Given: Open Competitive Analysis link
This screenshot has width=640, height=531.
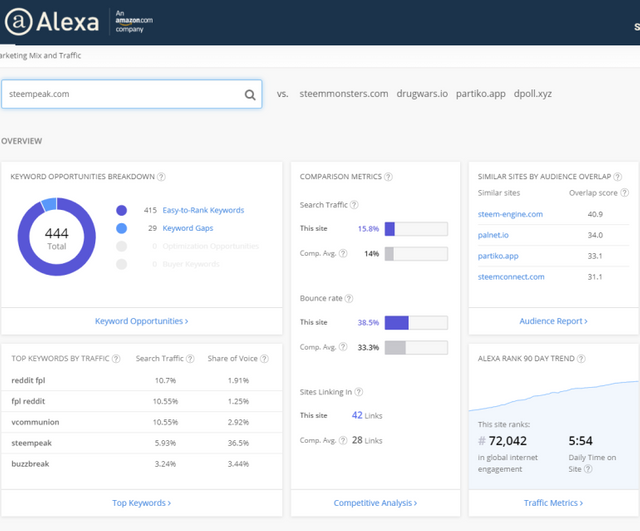Looking at the screenshot, I should (x=375, y=503).
